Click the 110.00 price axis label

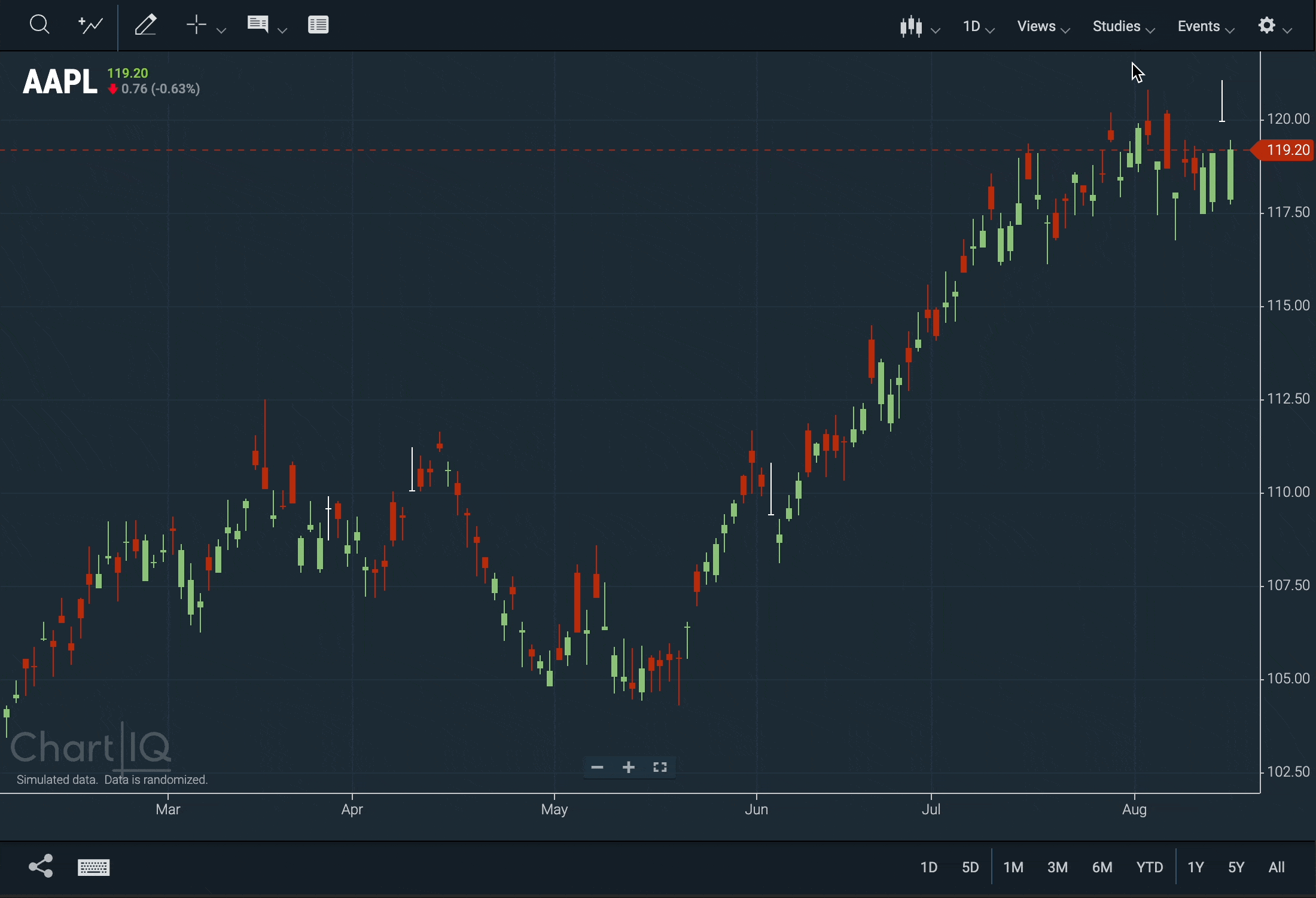point(1289,492)
